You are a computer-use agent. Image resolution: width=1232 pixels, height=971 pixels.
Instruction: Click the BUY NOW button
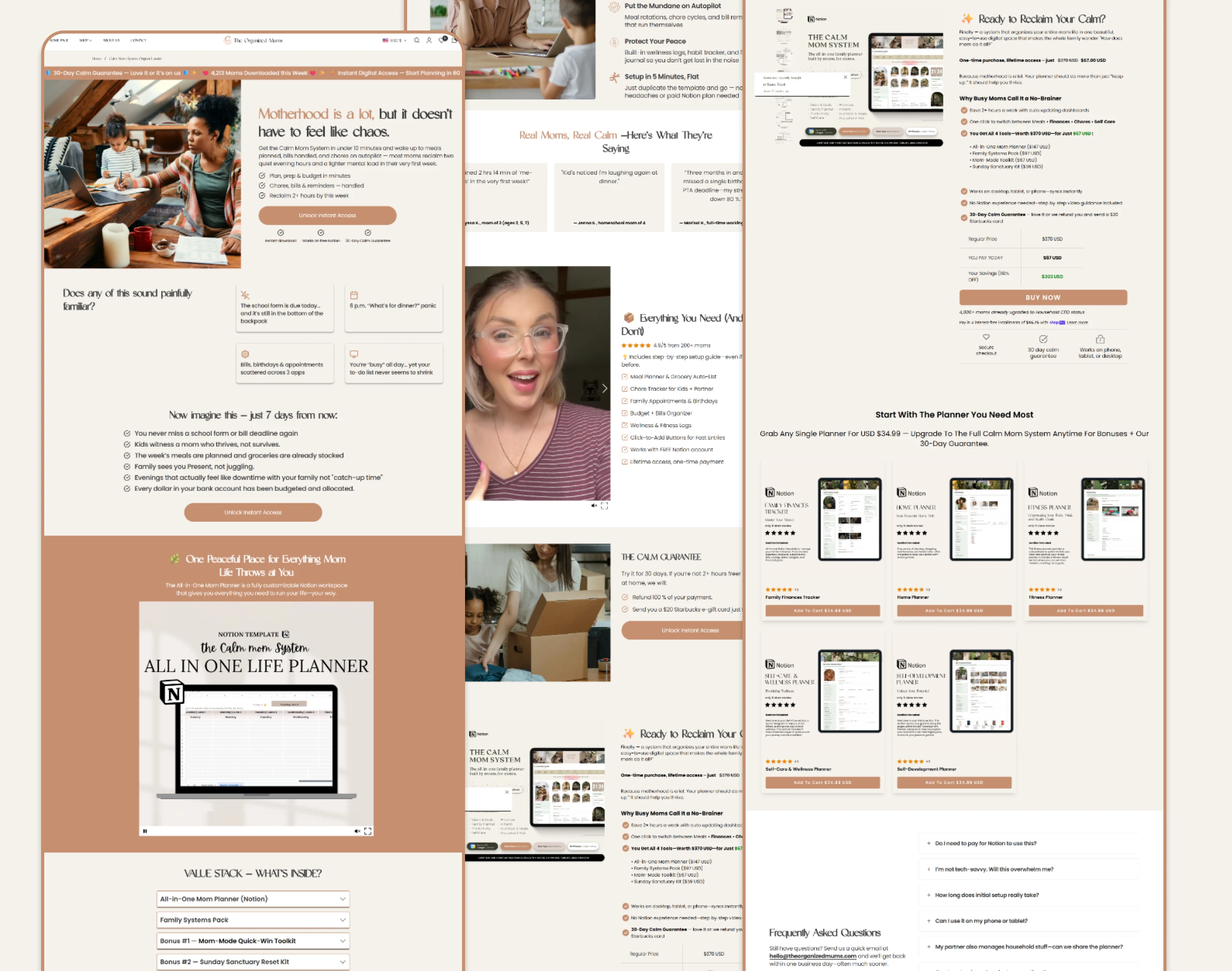coord(1043,297)
